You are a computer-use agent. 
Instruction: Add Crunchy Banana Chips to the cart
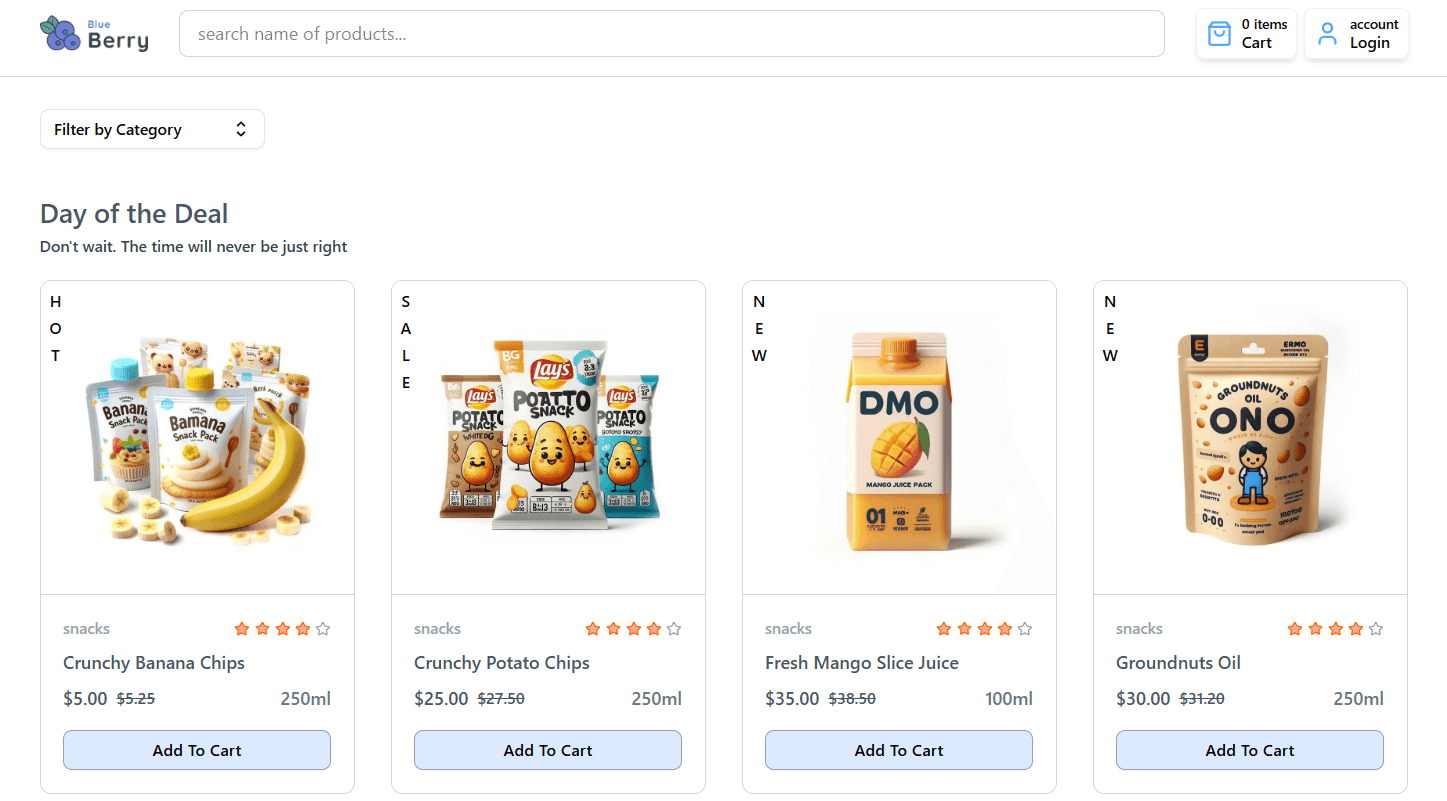[x=196, y=750]
